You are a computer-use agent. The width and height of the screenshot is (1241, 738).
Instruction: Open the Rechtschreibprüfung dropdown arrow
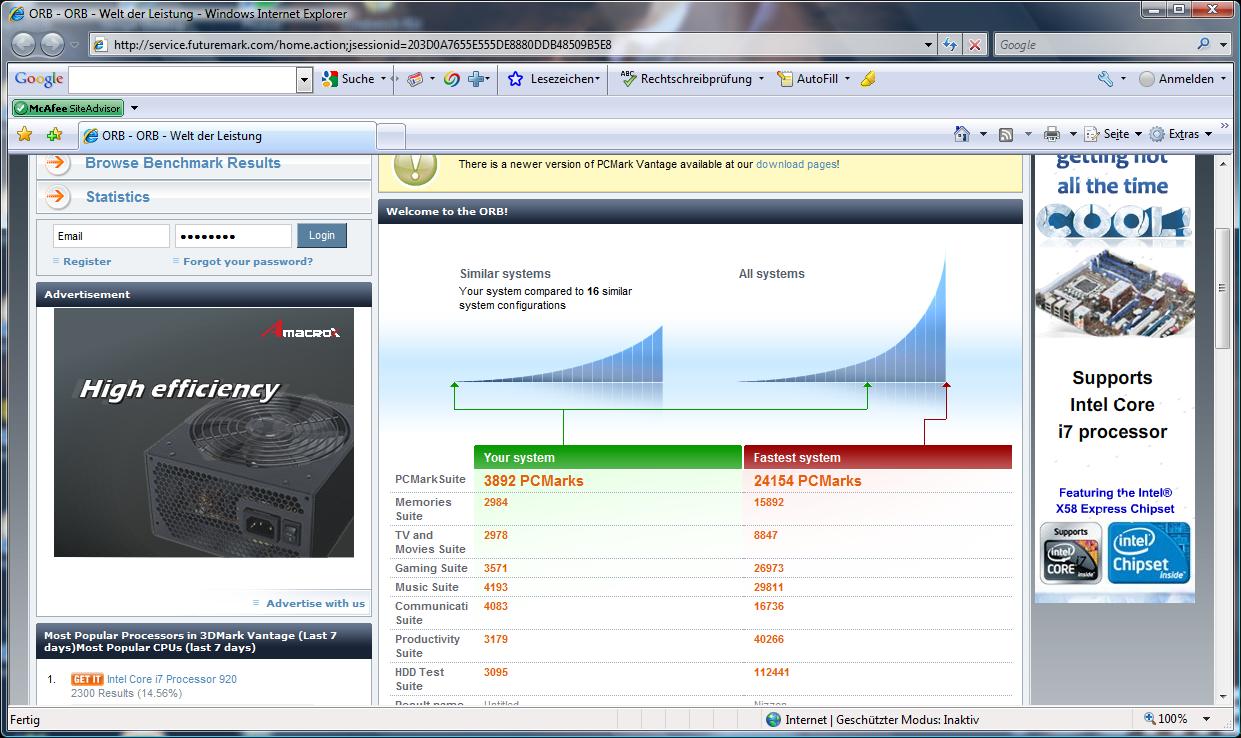click(x=761, y=79)
